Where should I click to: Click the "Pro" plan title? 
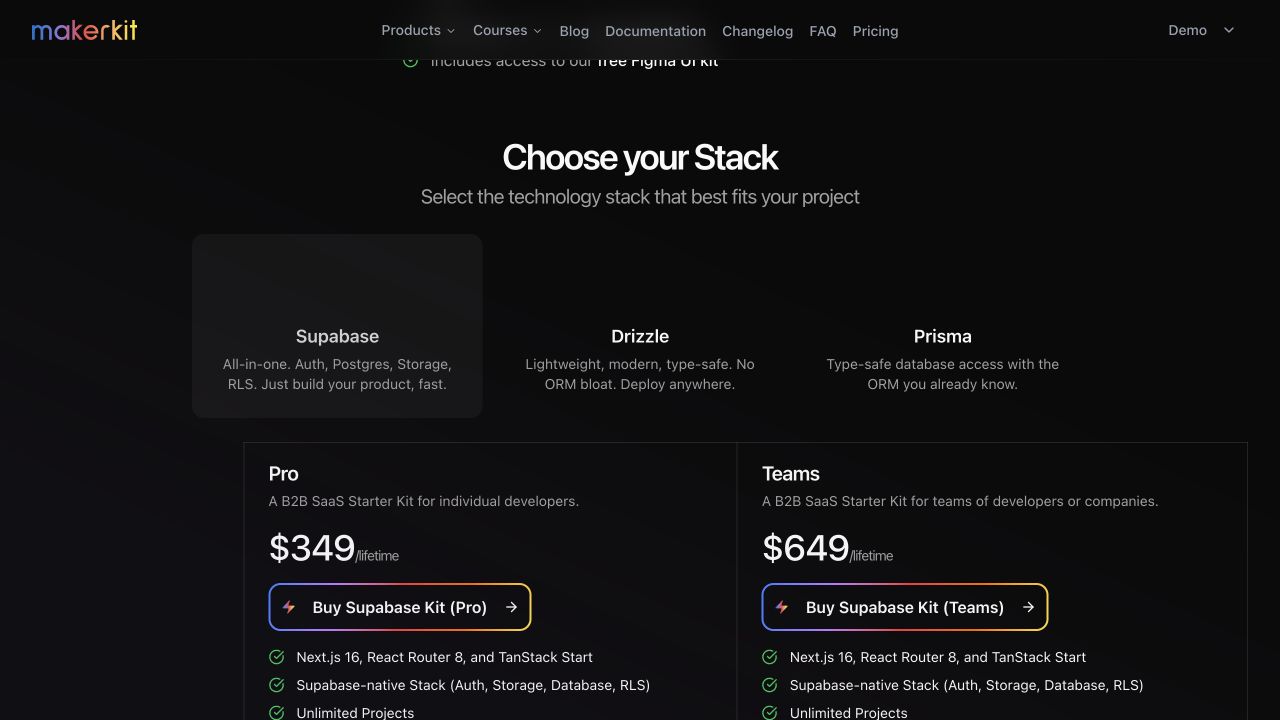[284, 474]
